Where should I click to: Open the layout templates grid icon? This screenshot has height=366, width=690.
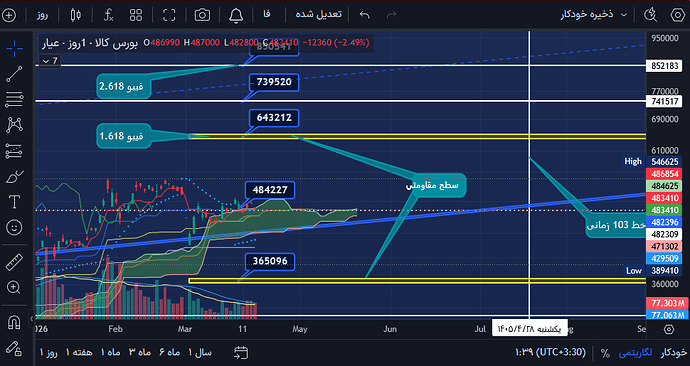pos(136,15)
